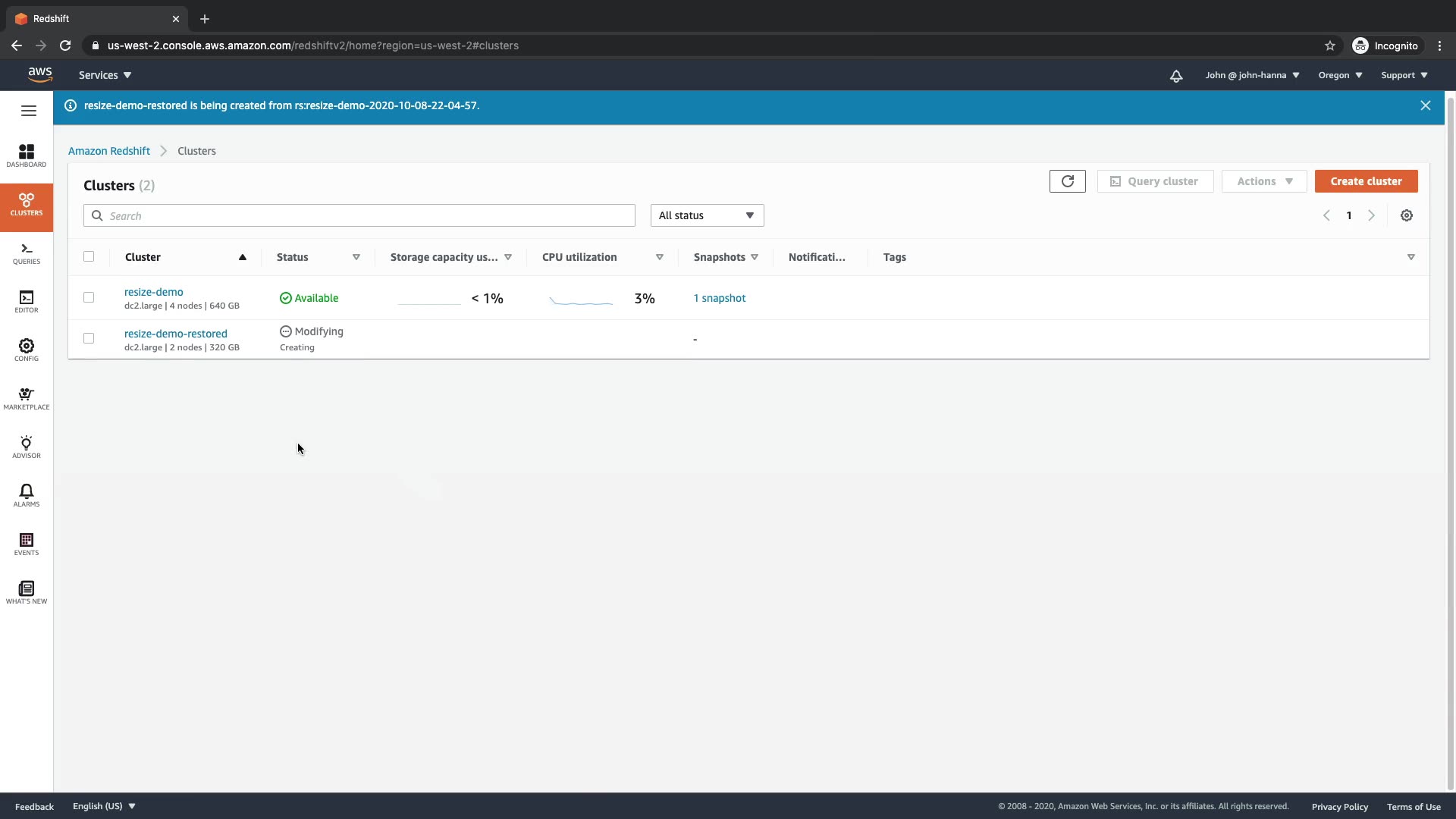This screenshot has height=819, width=1456.
Task: Open the Support menu
Action: click(1404, 75)
